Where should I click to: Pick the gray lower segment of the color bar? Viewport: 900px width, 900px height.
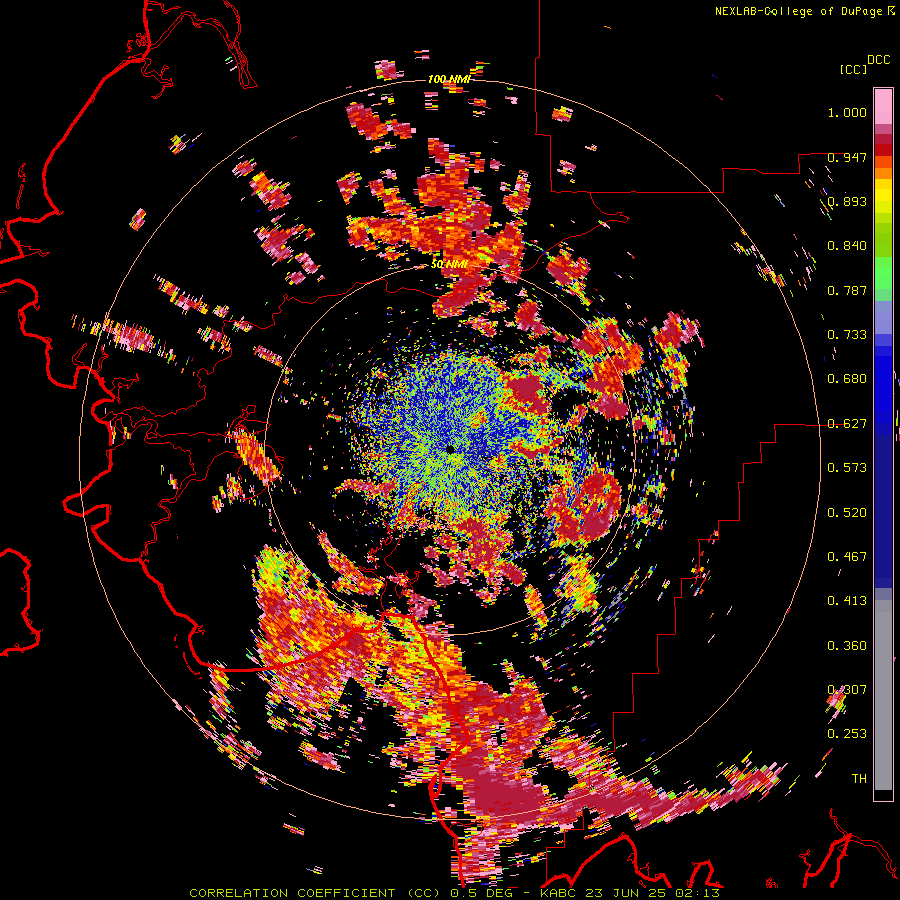883,695
